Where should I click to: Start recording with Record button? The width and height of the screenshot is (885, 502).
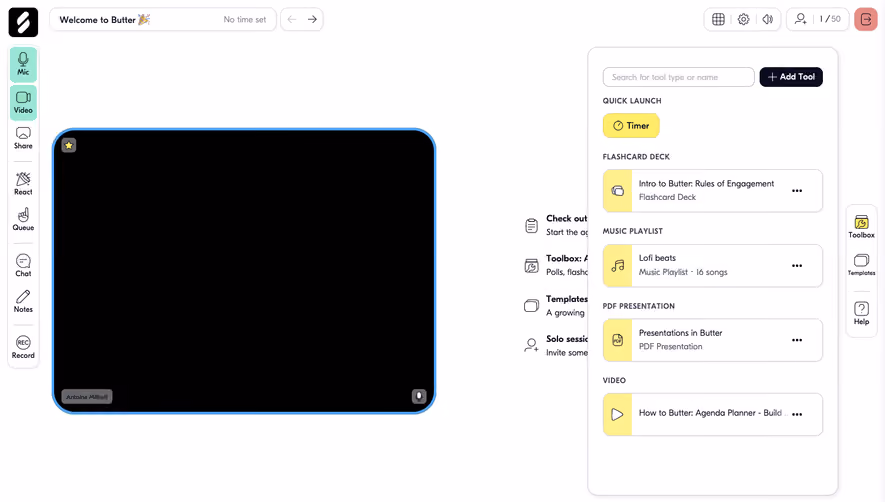click(x=23, y=347)
